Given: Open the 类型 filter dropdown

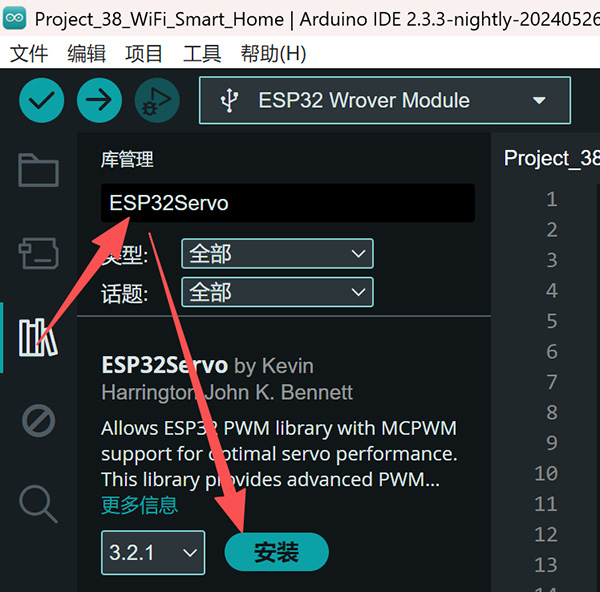Looking at the screenshot, I should pos(277,253).
